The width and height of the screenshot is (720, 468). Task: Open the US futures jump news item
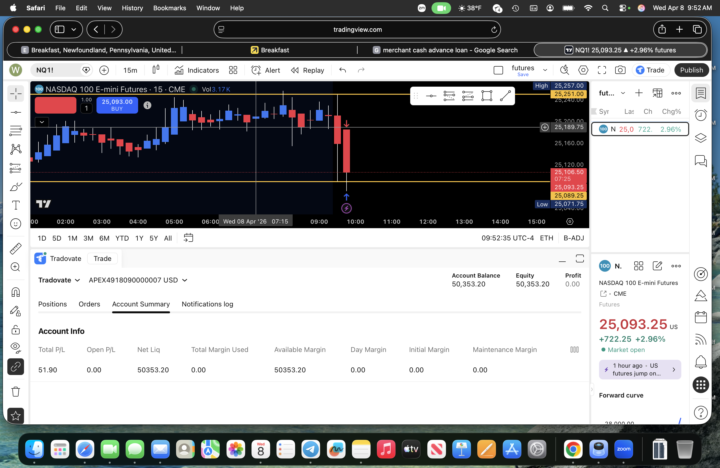coord(640,369)
